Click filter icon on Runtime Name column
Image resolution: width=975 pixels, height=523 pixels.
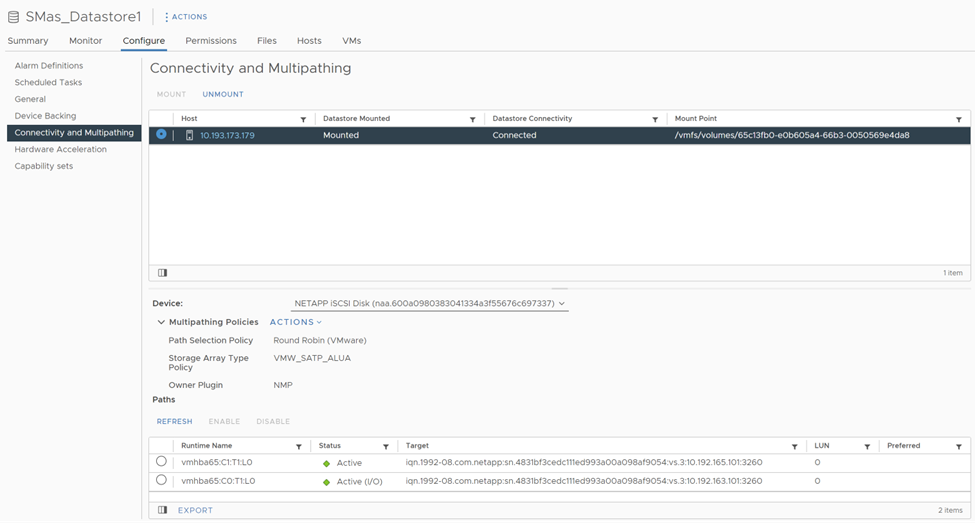[x=298, y=446]
